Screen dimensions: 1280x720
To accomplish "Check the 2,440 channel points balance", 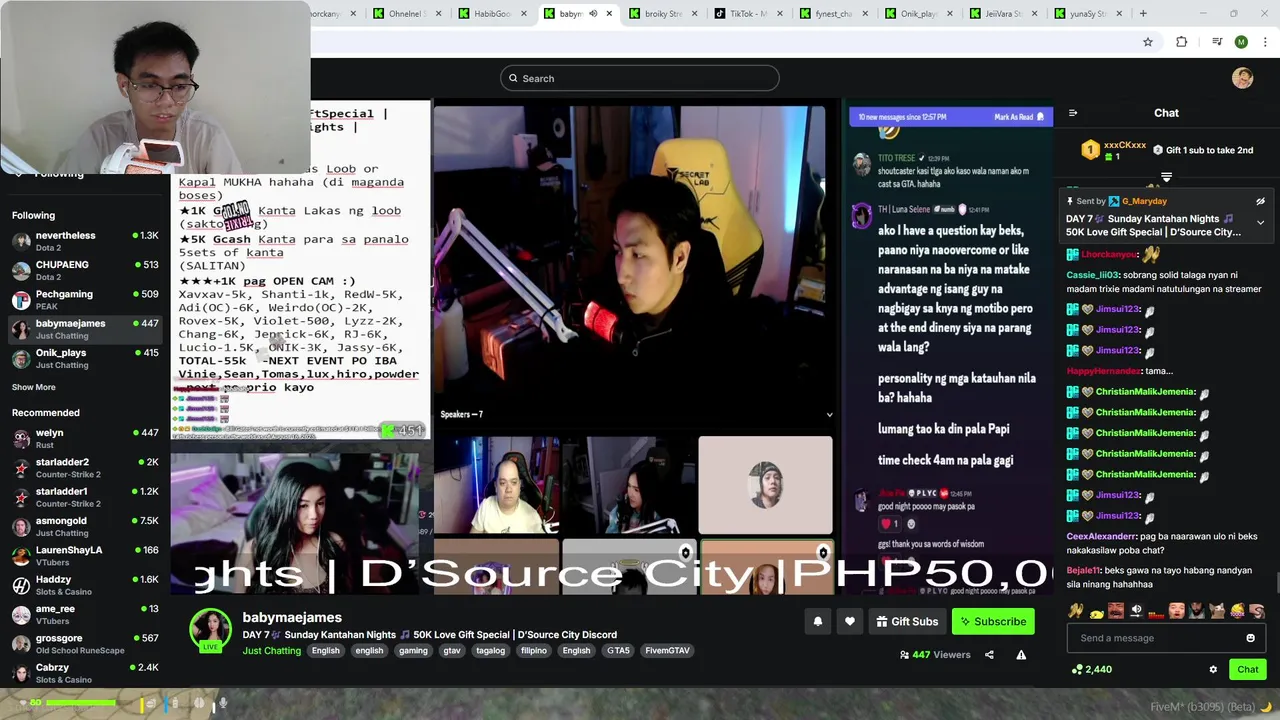I will pos(1092,669).
